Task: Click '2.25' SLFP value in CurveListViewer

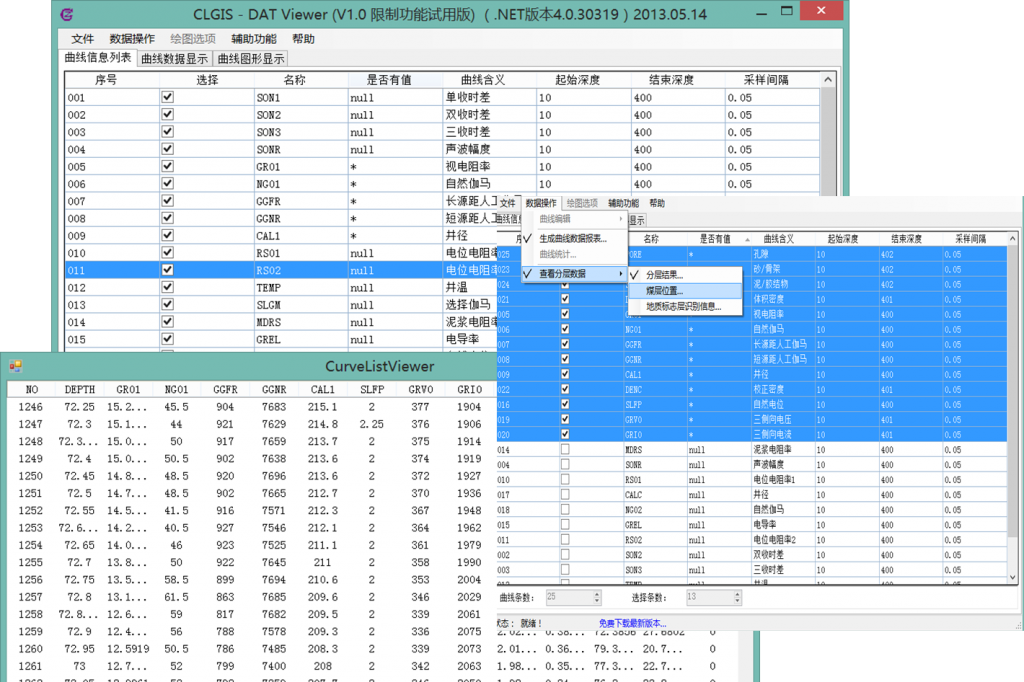Action: pos(372,424)
